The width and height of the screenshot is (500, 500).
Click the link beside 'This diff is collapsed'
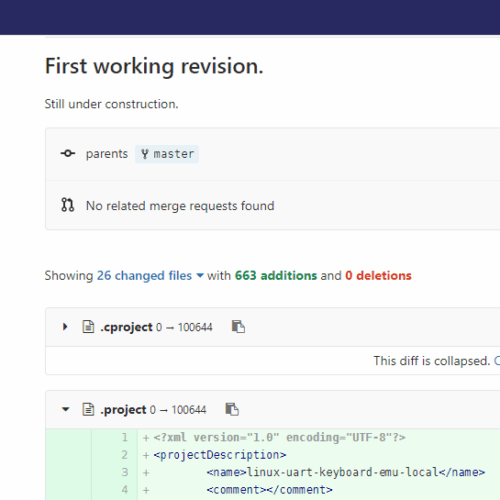(x=497, y=361)
